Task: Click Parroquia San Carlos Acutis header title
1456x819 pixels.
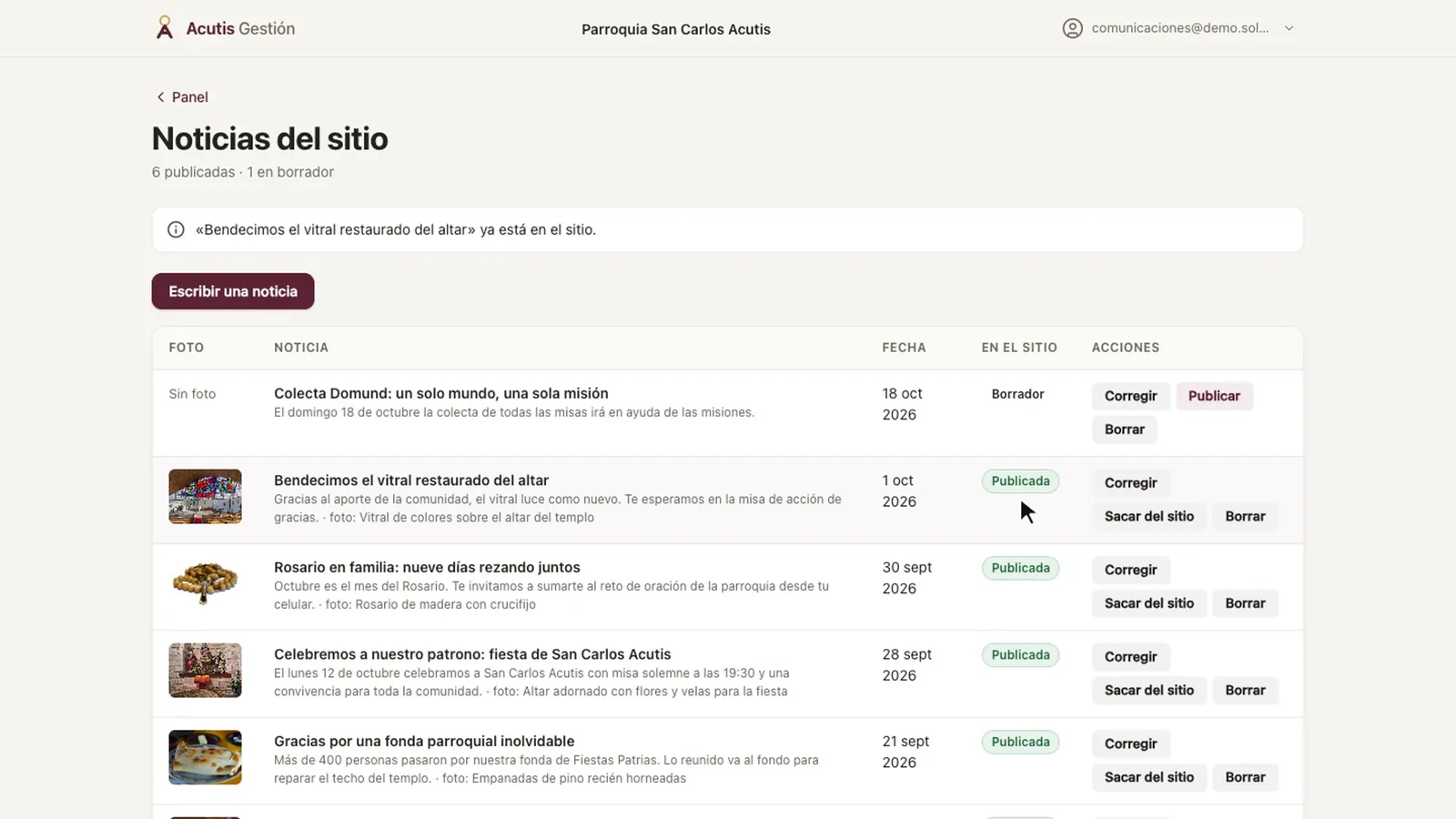Action: (x=676, y=29)
